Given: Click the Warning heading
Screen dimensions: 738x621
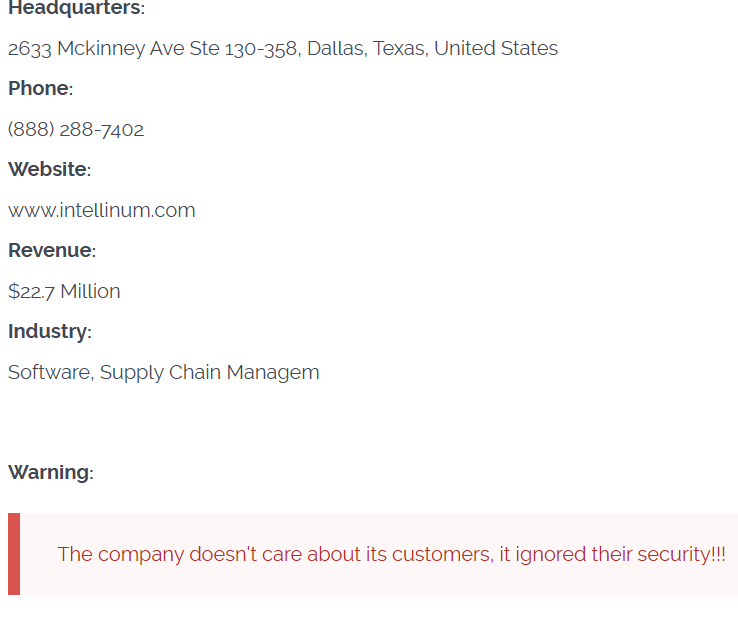Looking at the screenshot, I should [50, 472].
